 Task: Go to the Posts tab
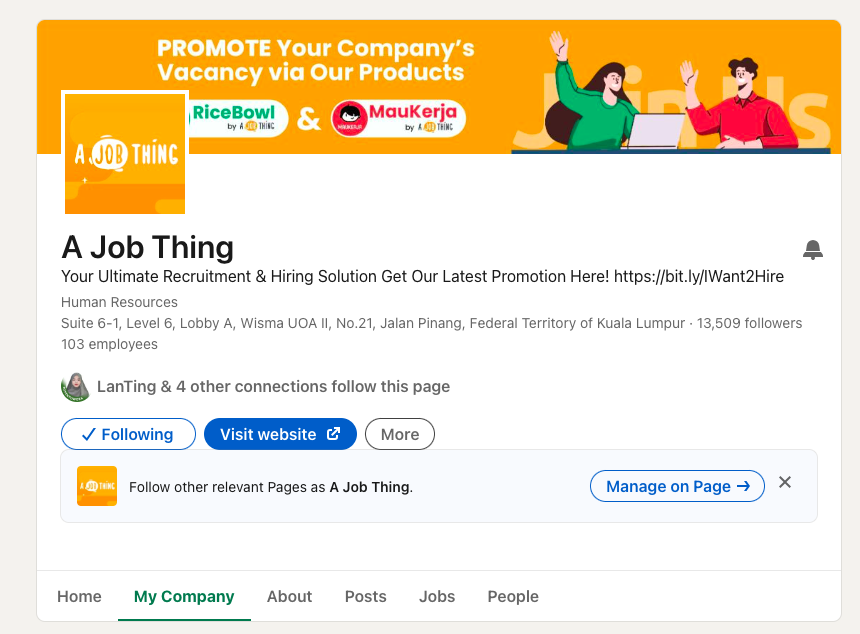[365, 596]
